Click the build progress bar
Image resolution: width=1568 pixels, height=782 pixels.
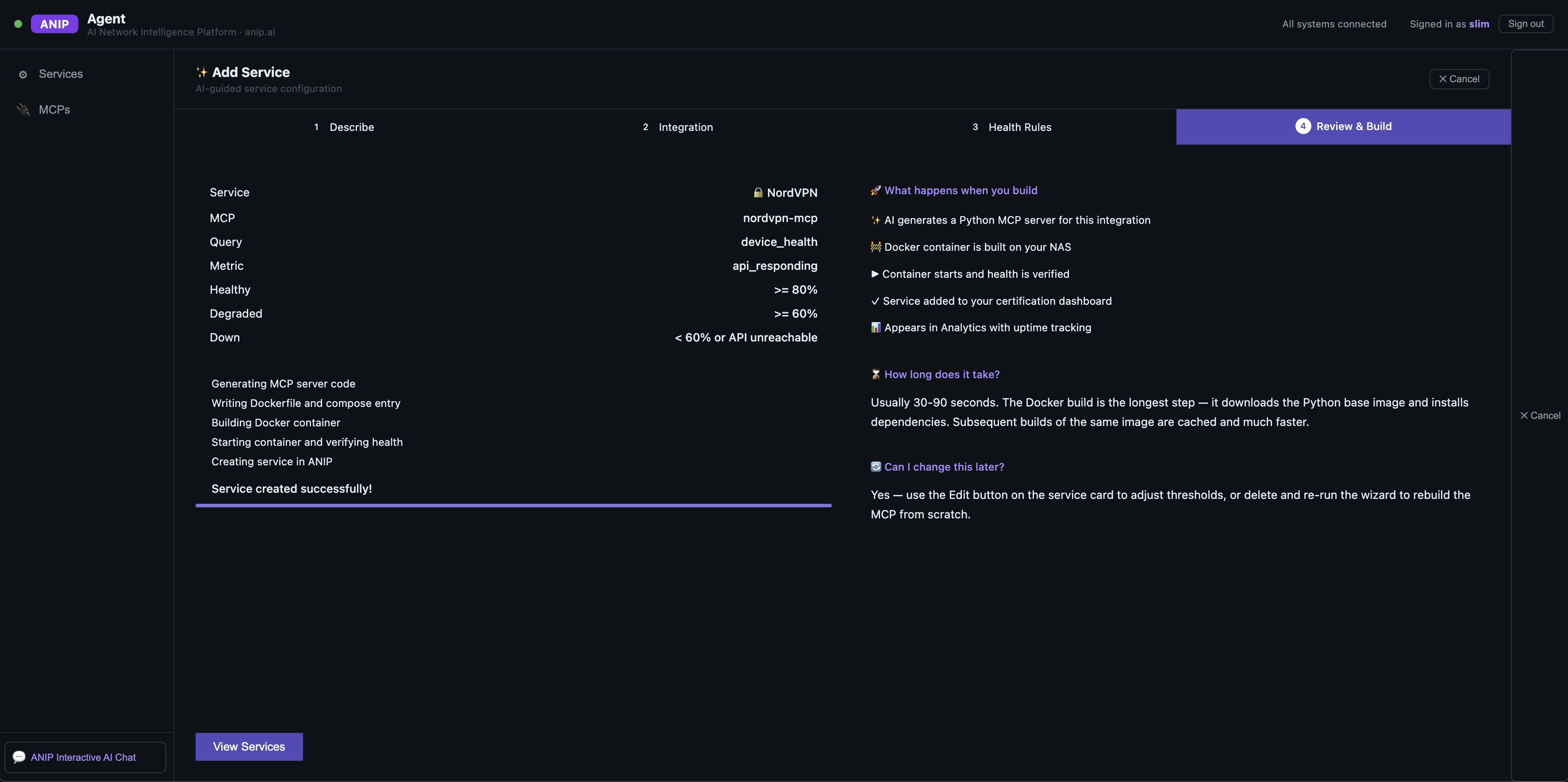[x=513, y=505]
